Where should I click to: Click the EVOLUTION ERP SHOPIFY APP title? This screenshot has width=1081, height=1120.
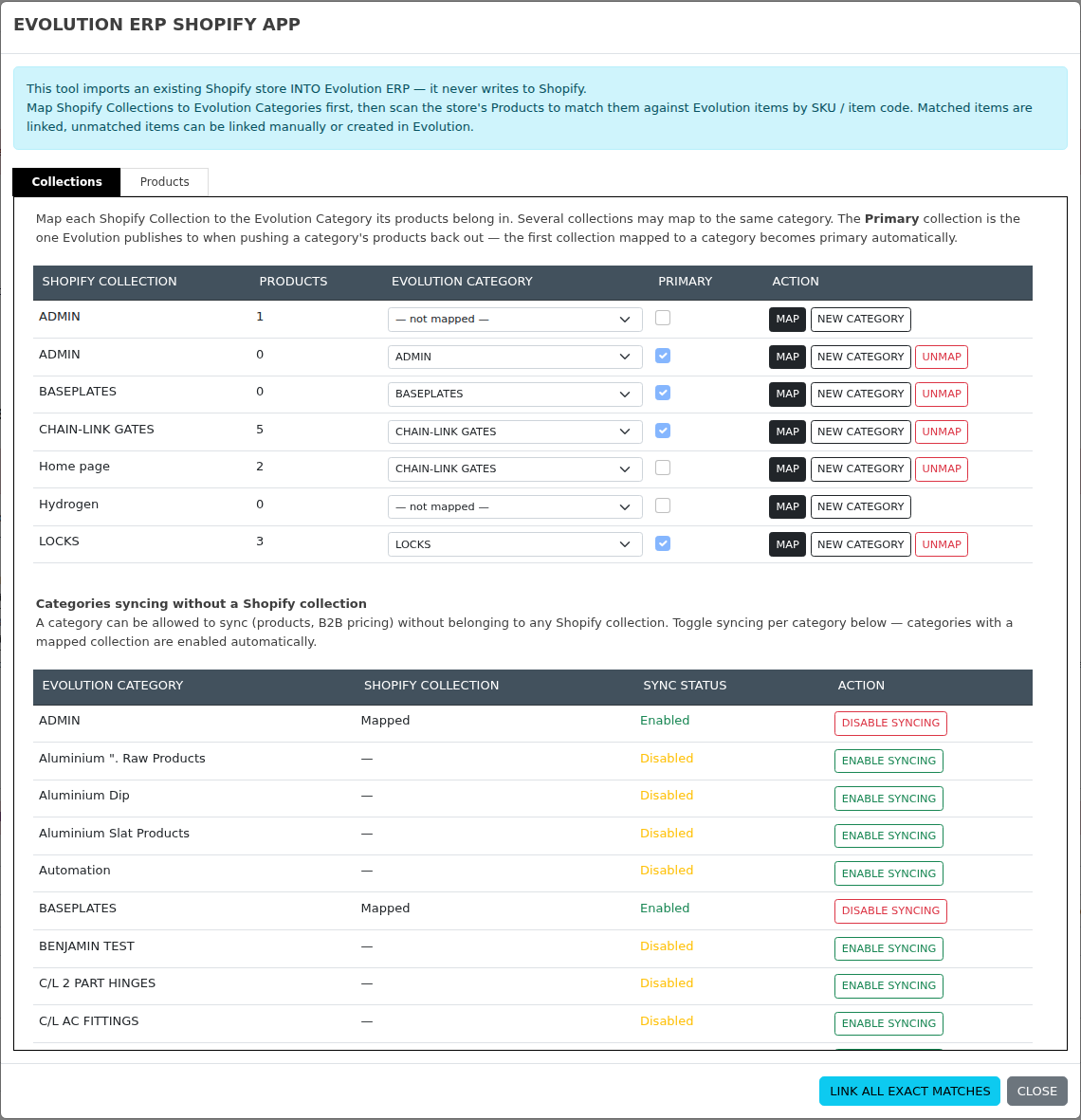click(x=157, y=25)
